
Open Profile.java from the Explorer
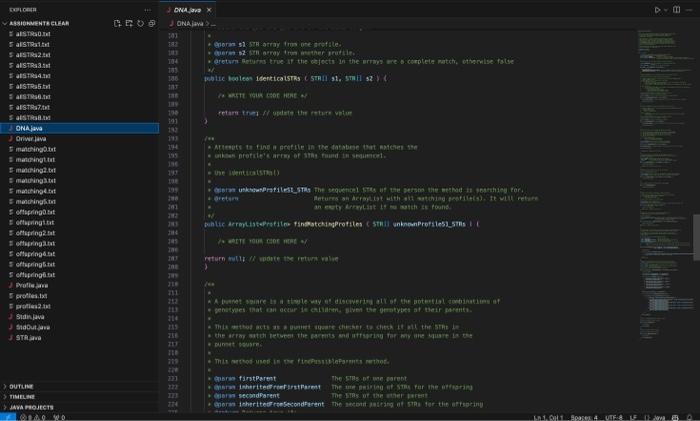click(79, 285)
